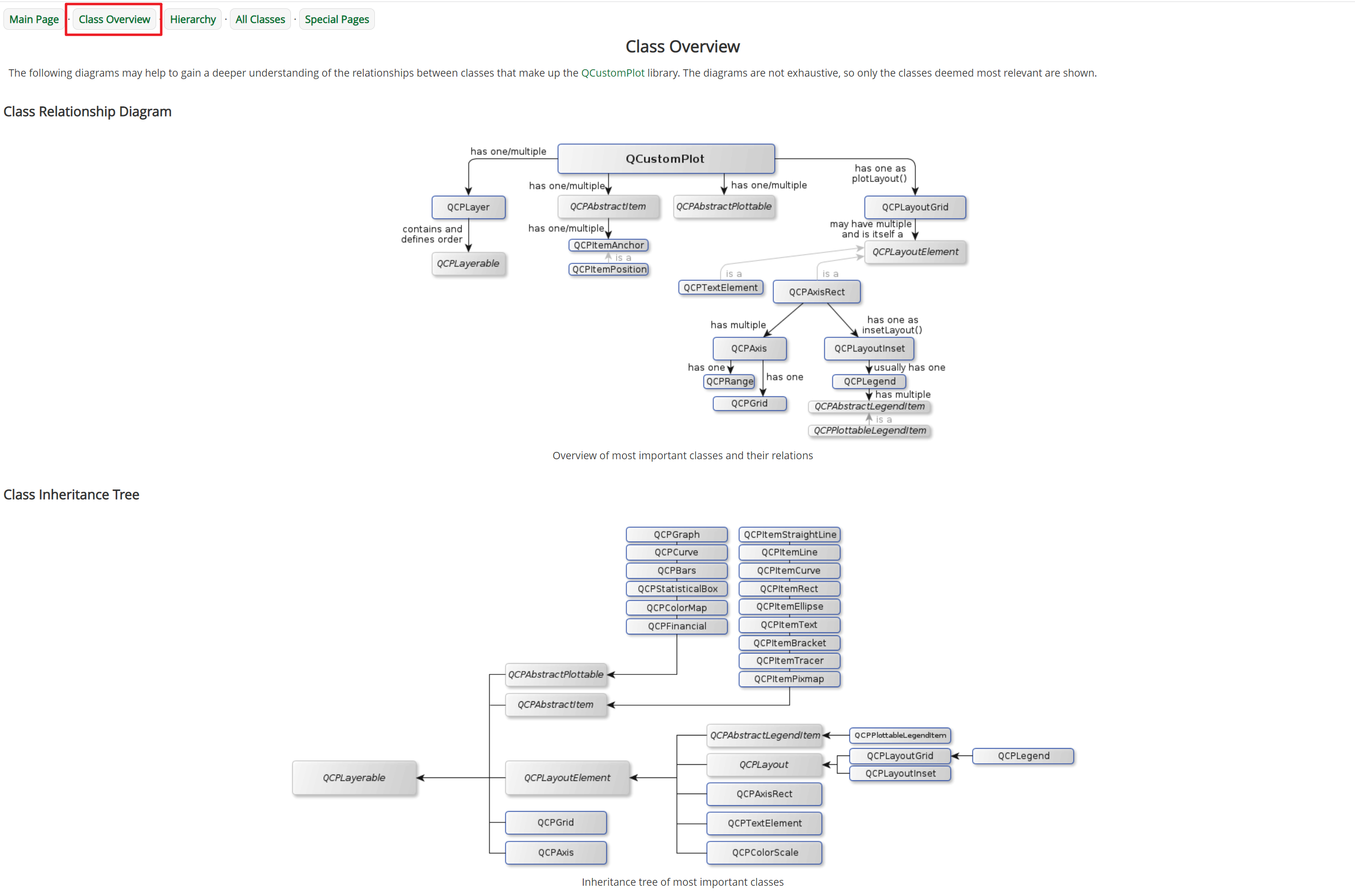The height and width of the screenshot is (896, 1355).
Task: Click the centered 'Class Overview' page title
Action: point(682,46)
